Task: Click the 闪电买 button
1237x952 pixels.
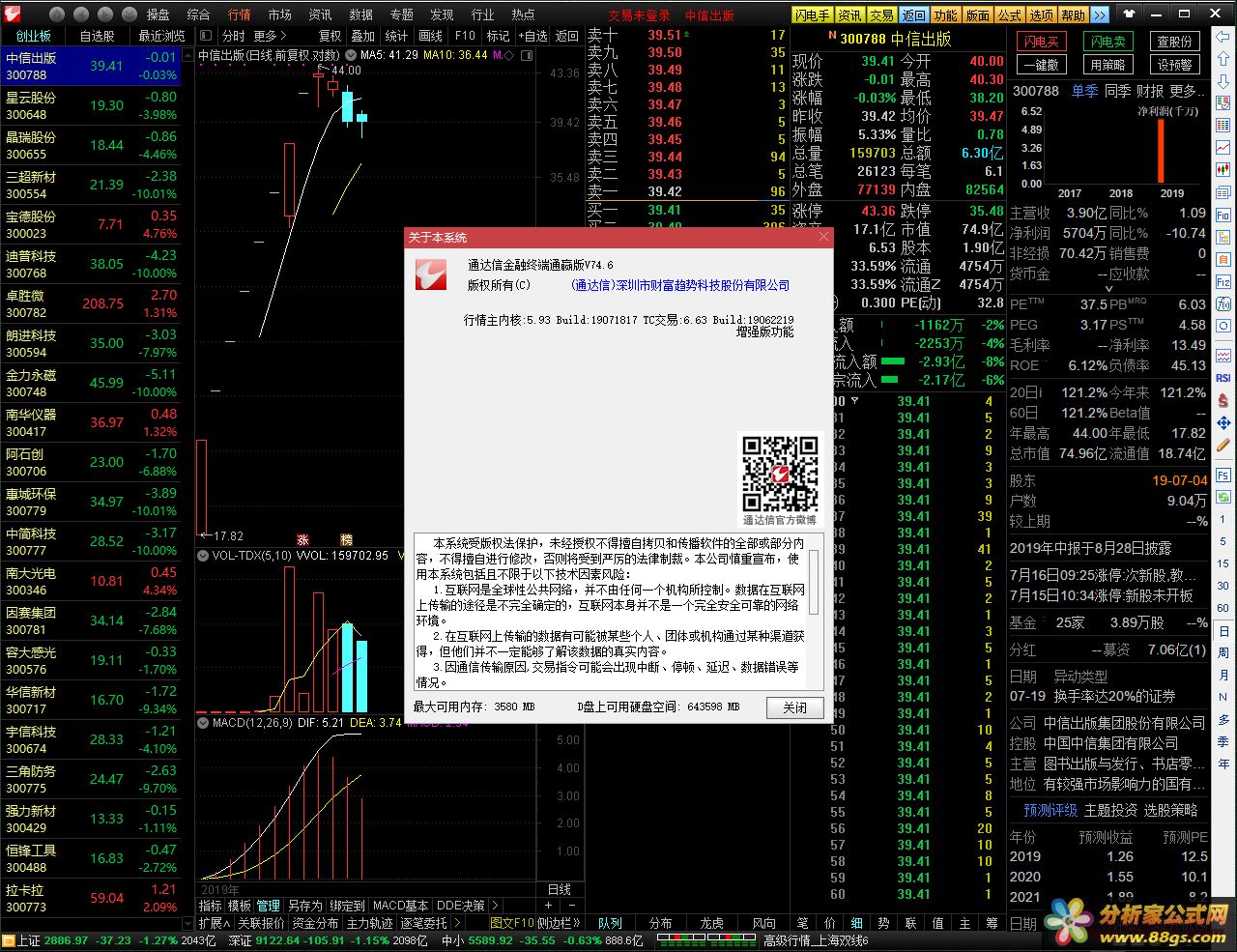Action: (x=1042, y=42)
